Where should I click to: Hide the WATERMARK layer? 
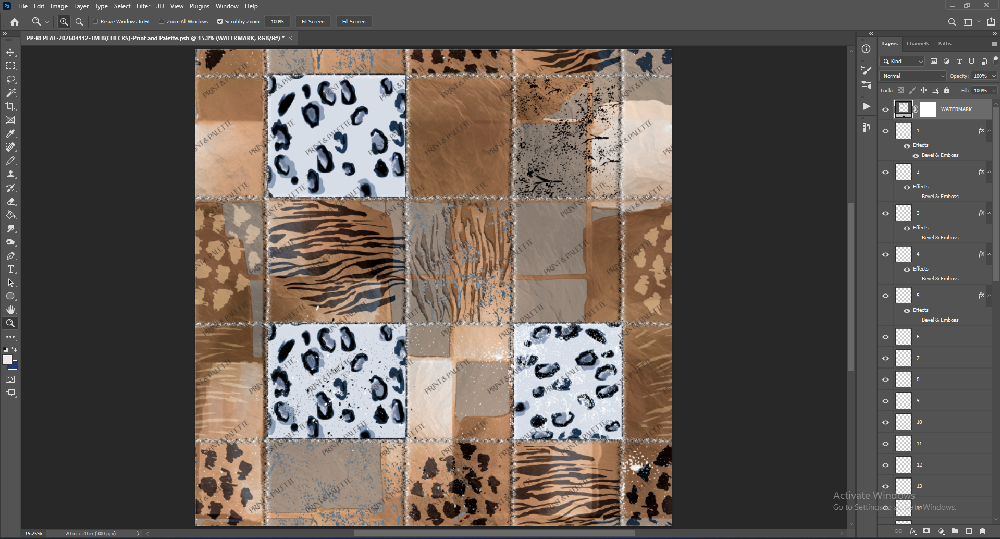click(885, 110)
